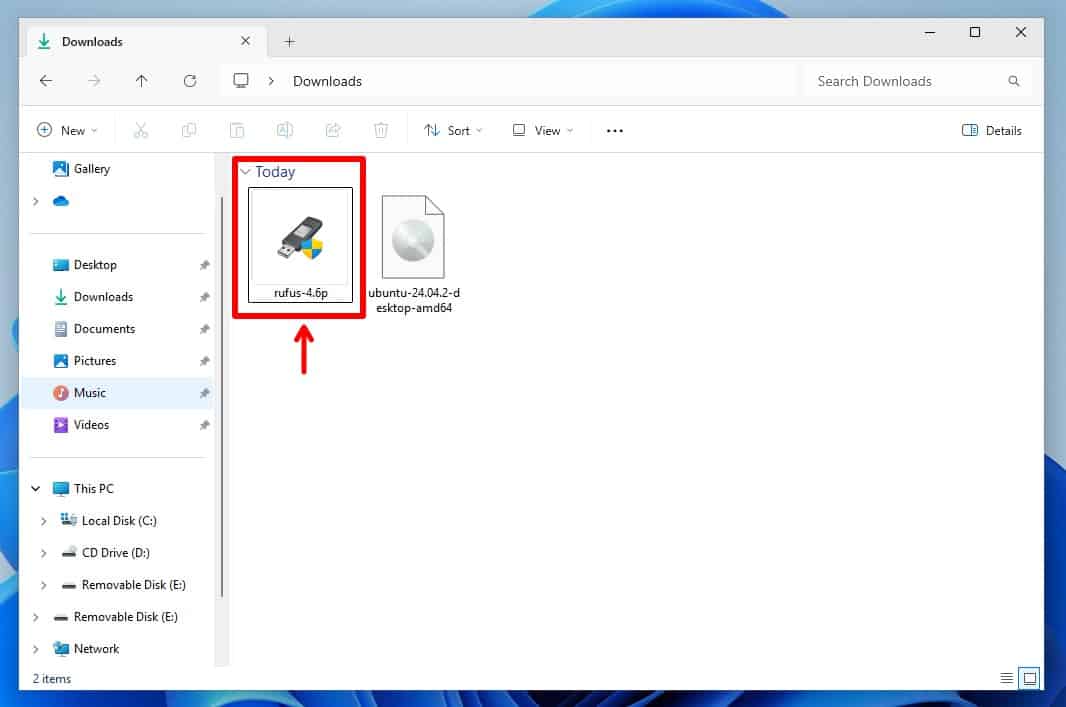Open the New menu
1066x707 pixels.
[67, 130]
